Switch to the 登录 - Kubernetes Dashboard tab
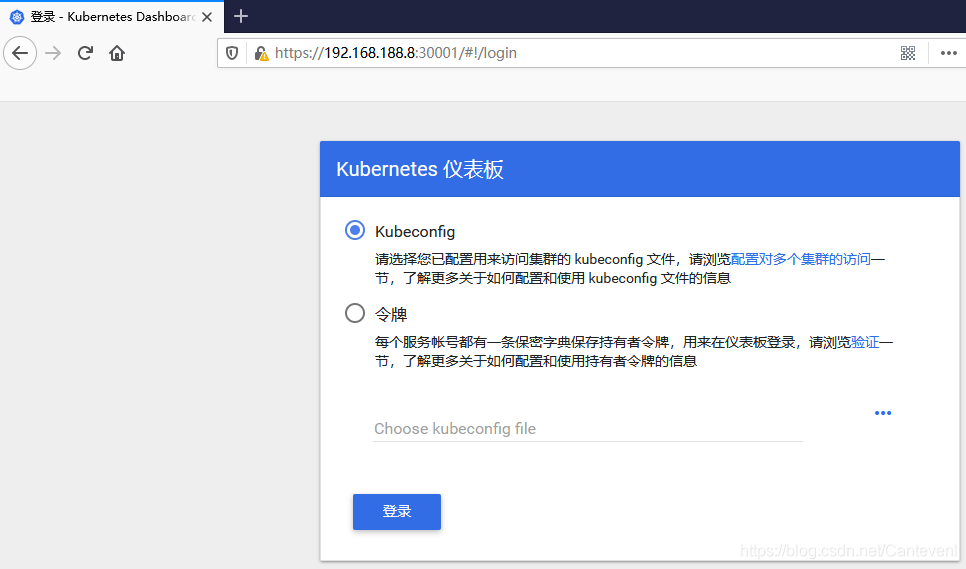966x569 pixels. [112, 17]
